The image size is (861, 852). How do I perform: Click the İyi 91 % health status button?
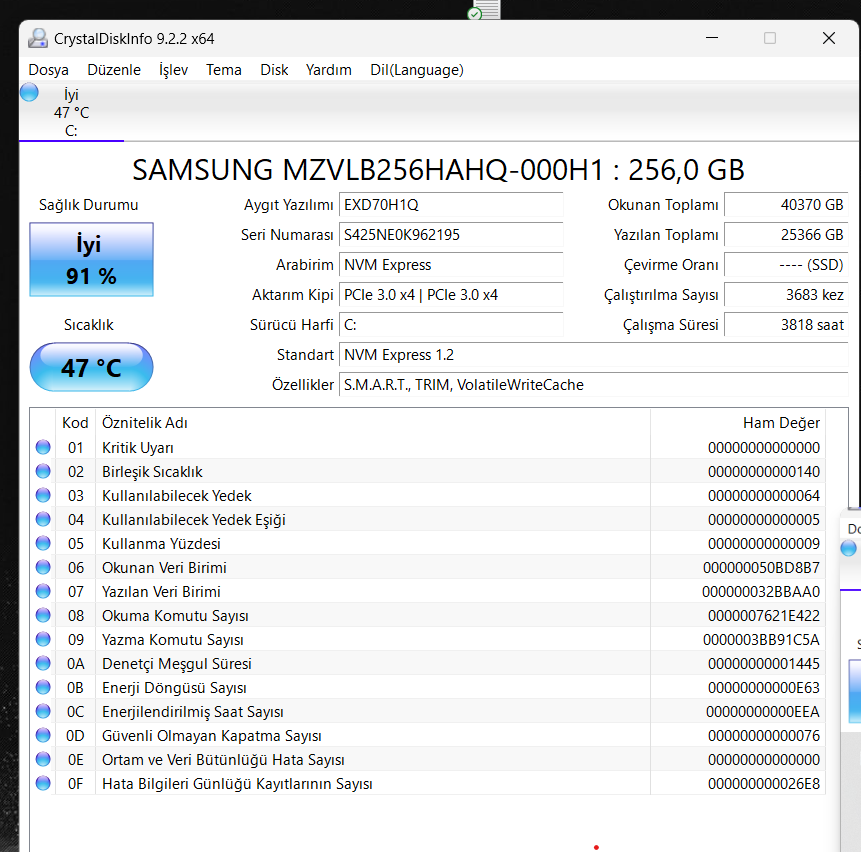coord(91,260)
